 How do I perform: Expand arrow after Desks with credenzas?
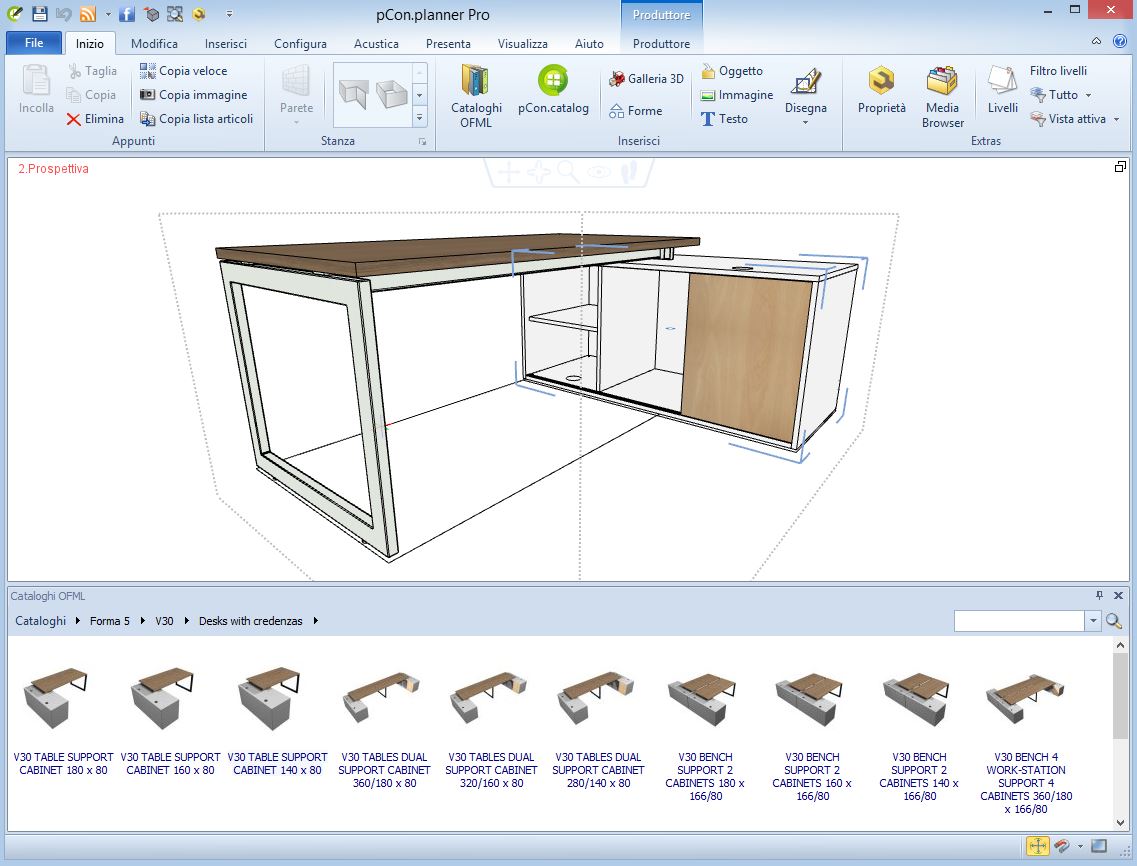[316, 621]
